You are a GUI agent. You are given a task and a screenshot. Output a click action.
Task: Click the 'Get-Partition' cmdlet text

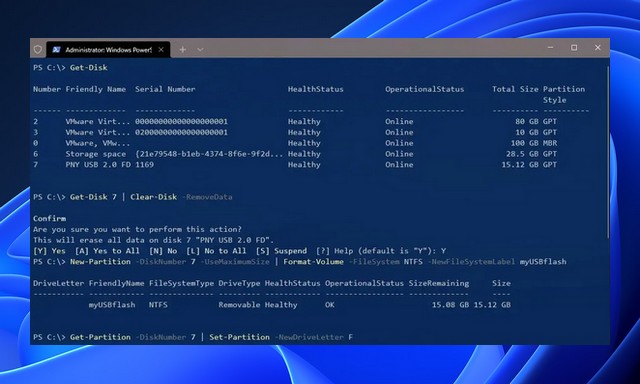pos(100,337)
